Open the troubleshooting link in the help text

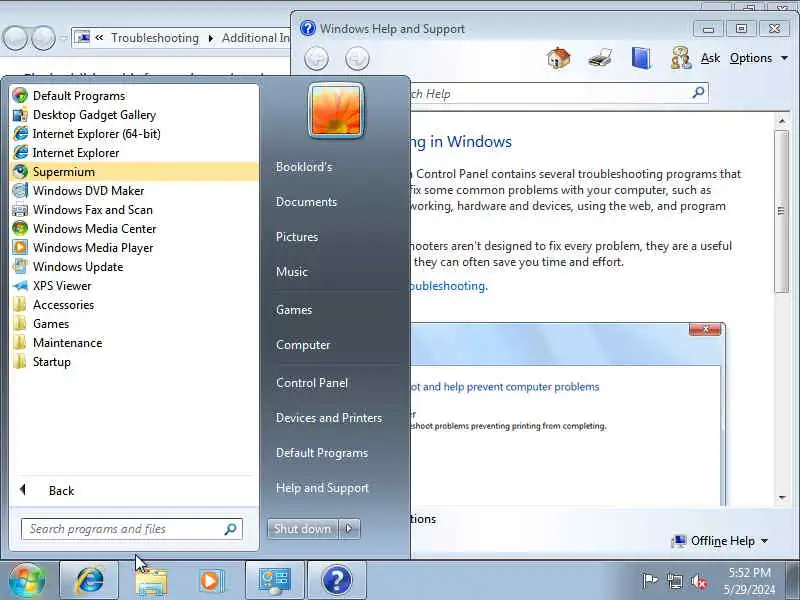(x=448, y=286)
